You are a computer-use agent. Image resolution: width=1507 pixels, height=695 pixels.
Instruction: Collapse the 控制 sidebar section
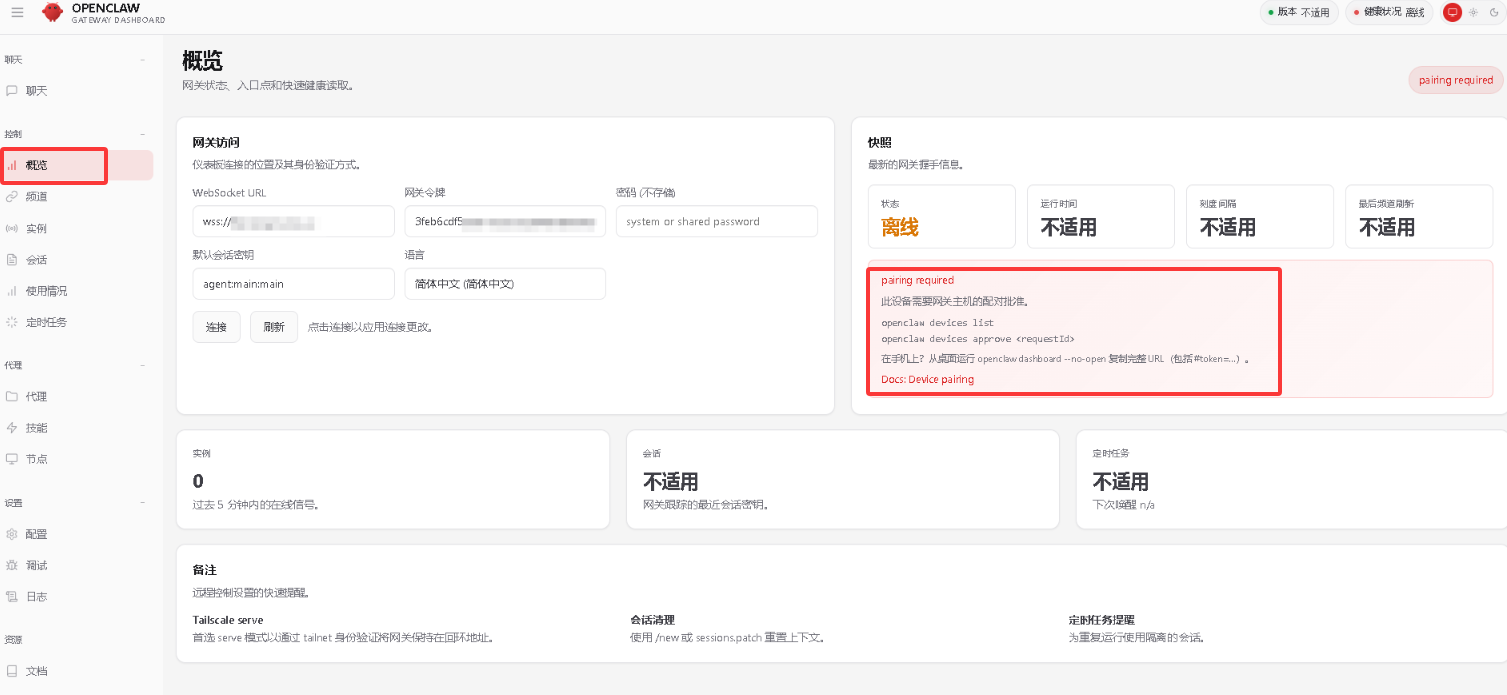pyautogui.click(x=145, y=133)
